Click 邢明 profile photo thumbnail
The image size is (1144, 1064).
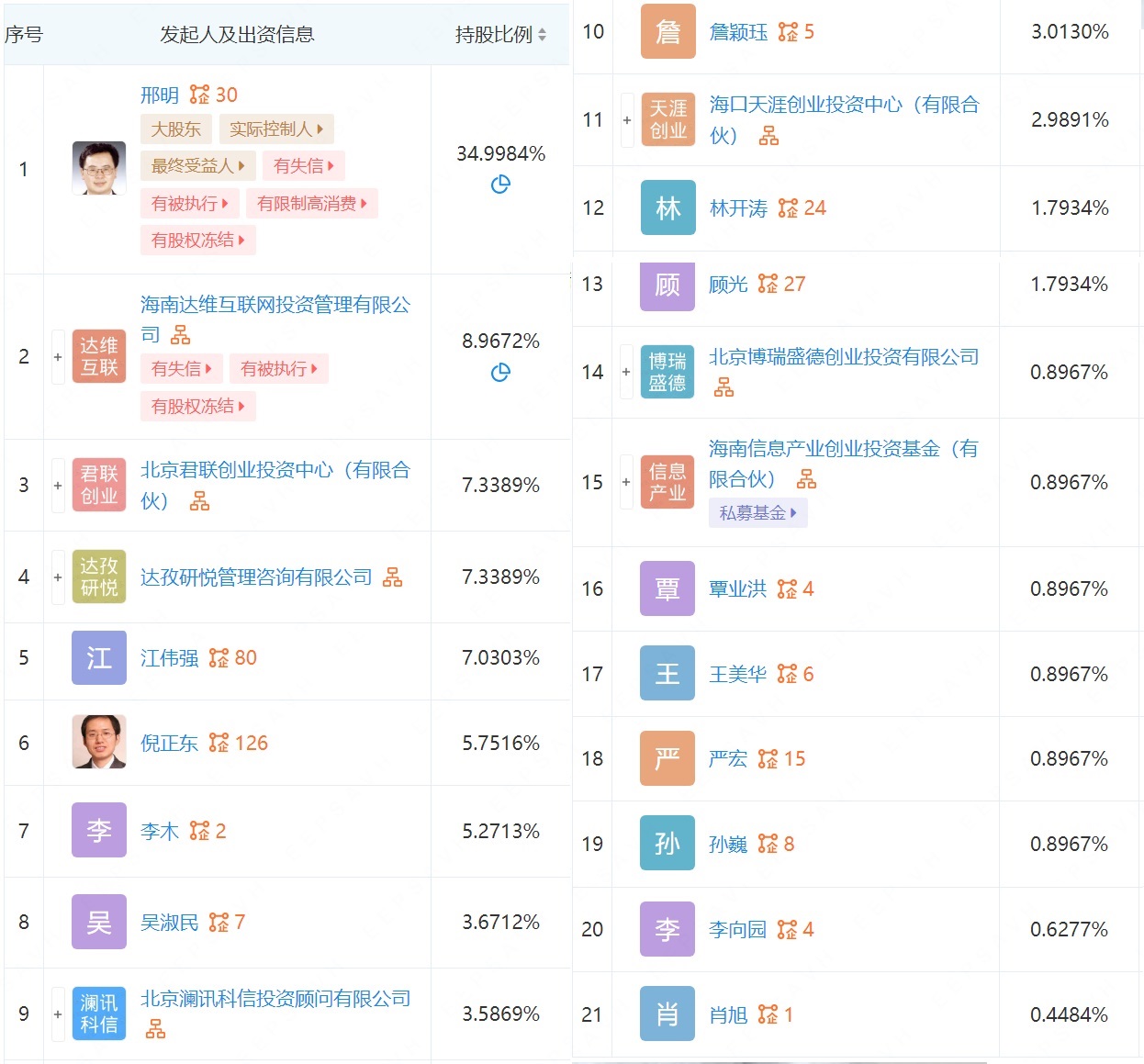pyautogui.click(x=99, y=168)
